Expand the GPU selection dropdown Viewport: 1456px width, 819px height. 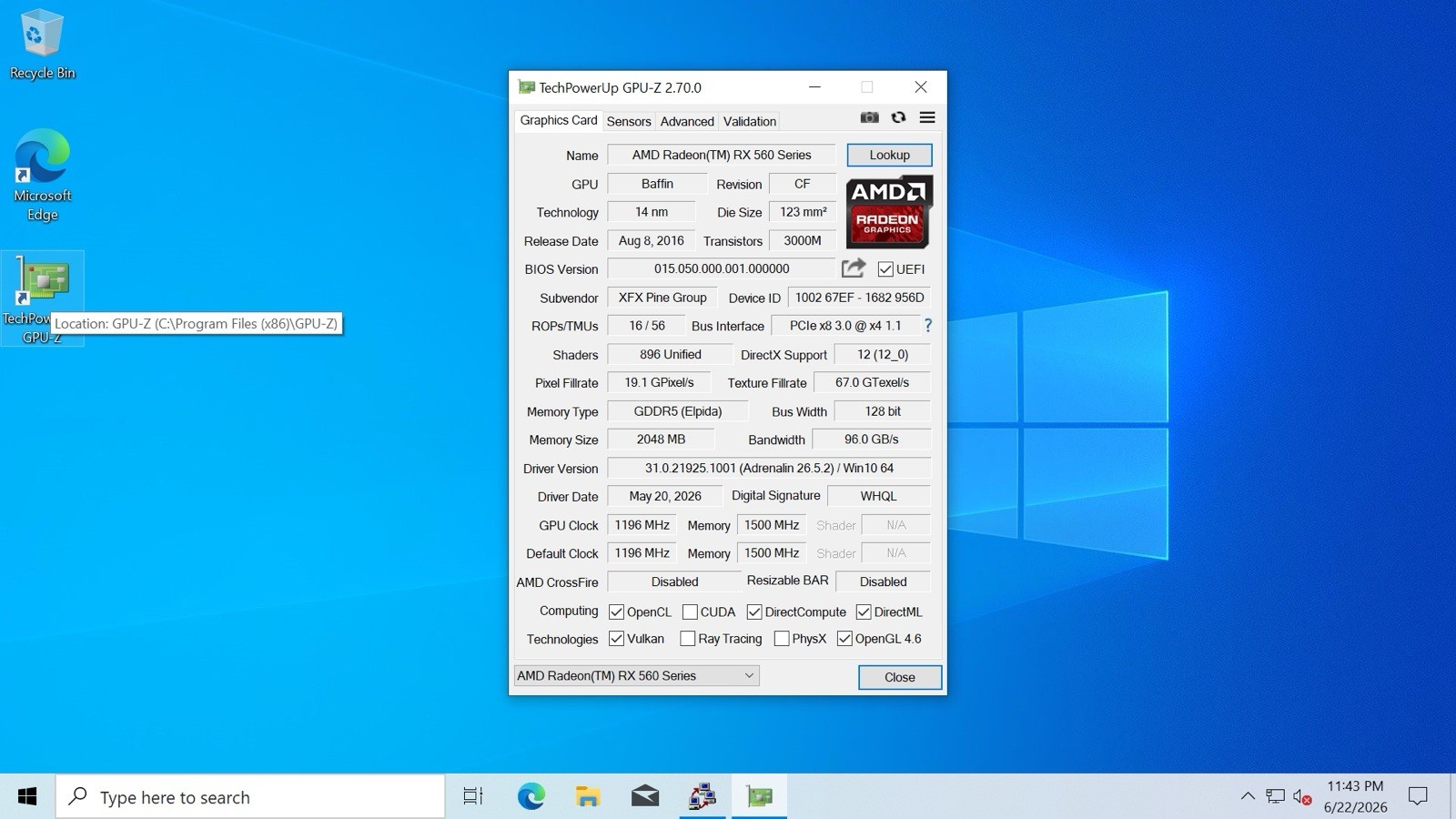(x=636, y=675)
